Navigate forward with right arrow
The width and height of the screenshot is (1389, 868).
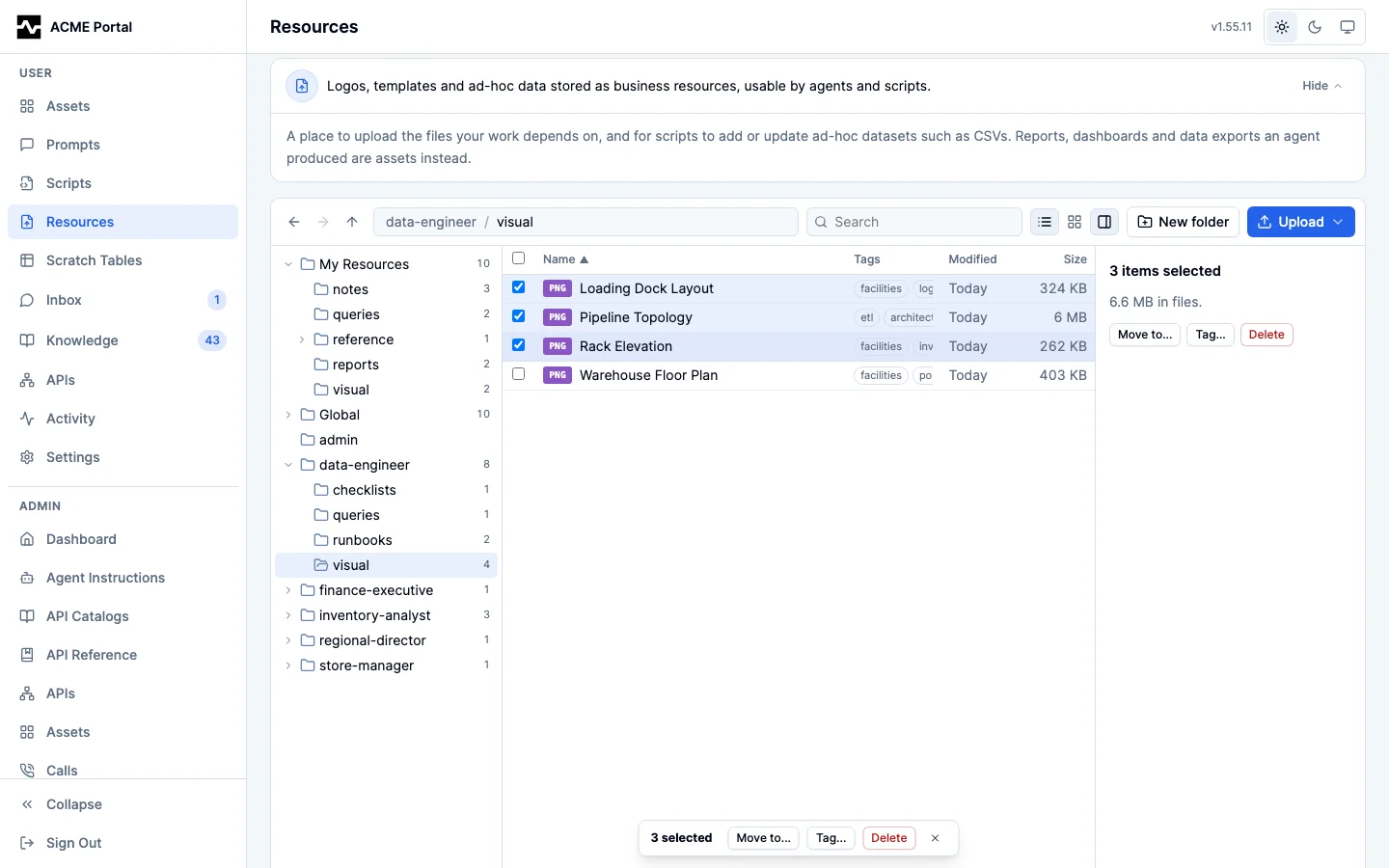tap(323, 222)
